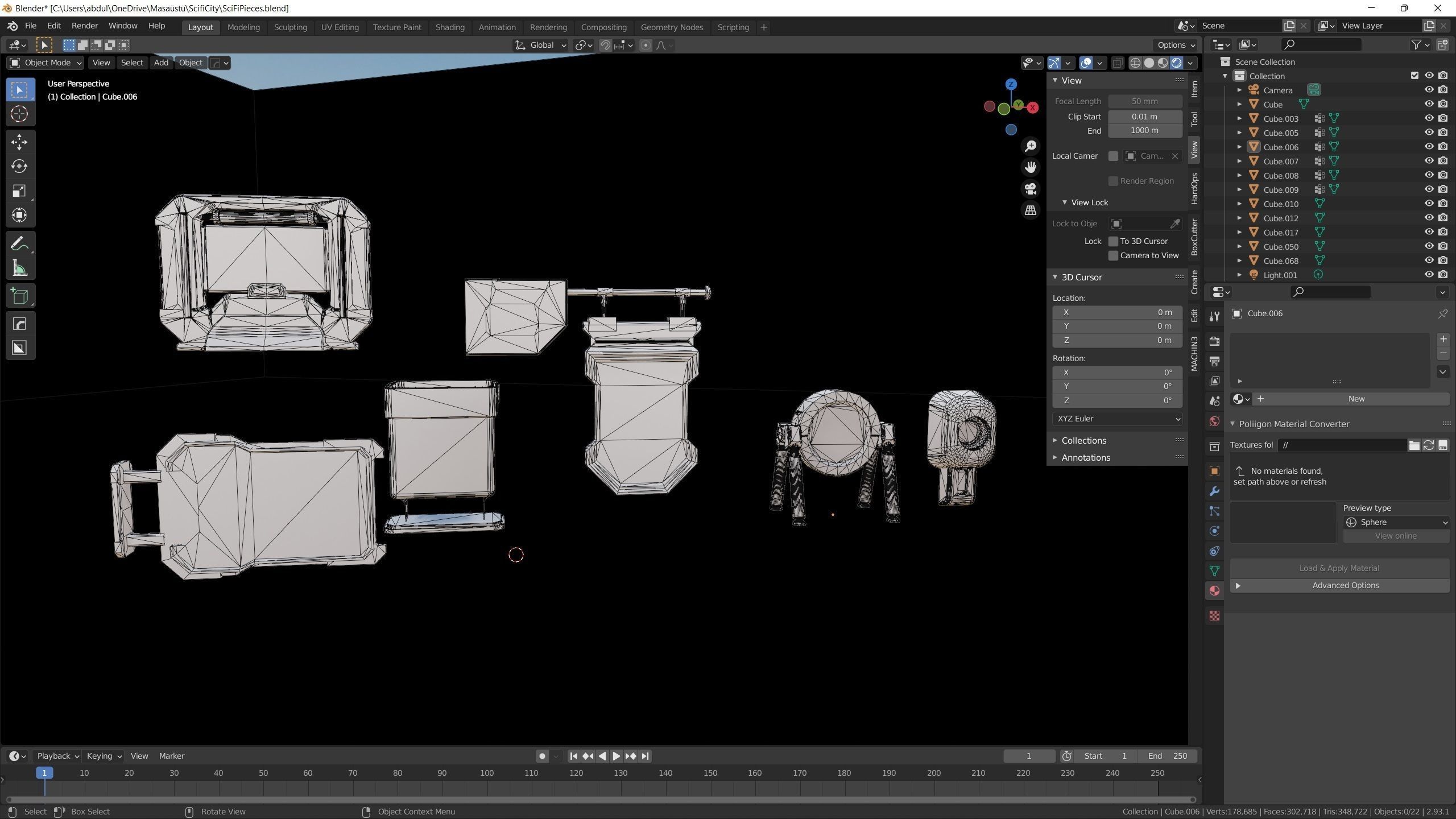Open Texture properties checker tab

pos(1214,616)
